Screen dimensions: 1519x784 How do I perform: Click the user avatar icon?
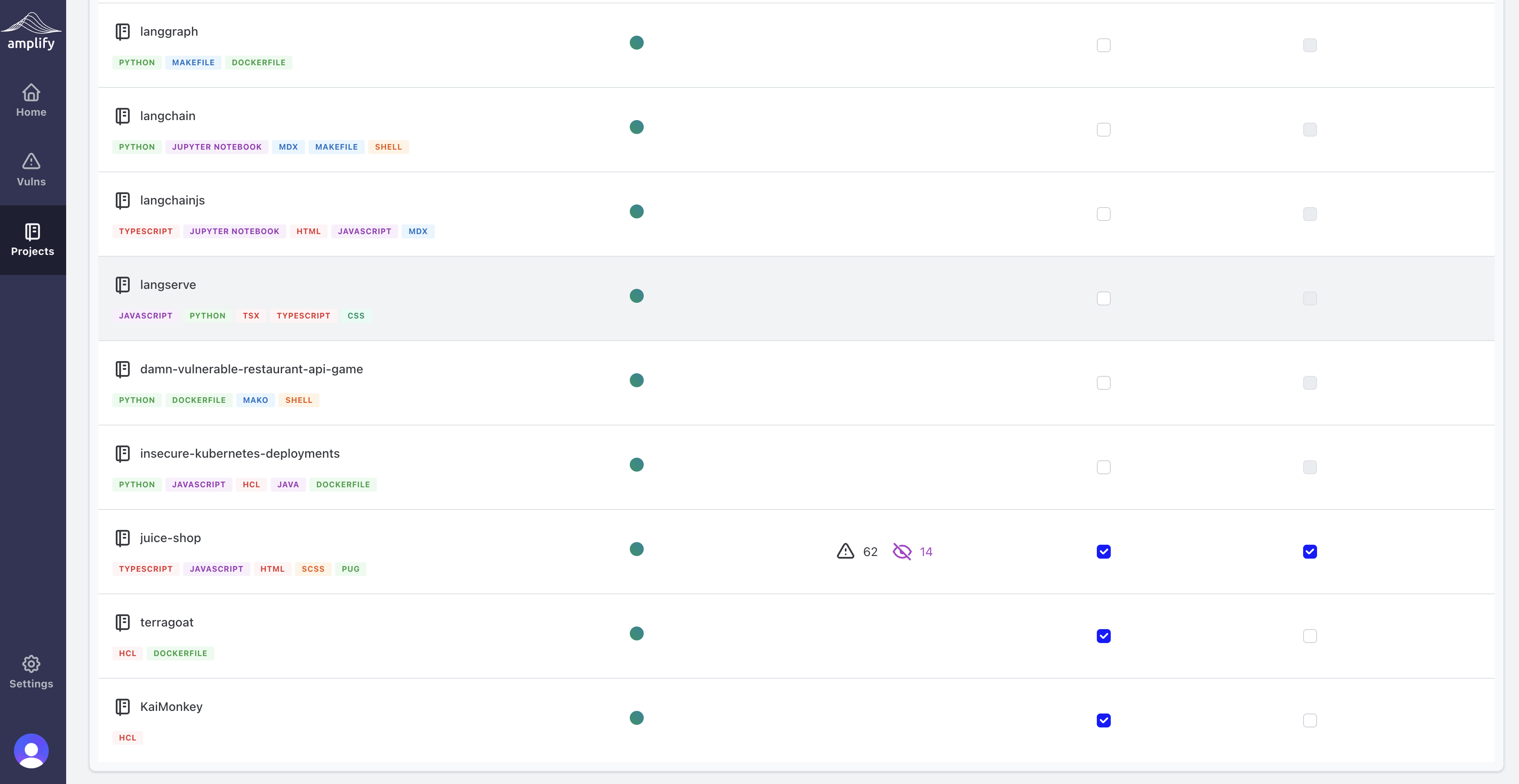point(31,750)
